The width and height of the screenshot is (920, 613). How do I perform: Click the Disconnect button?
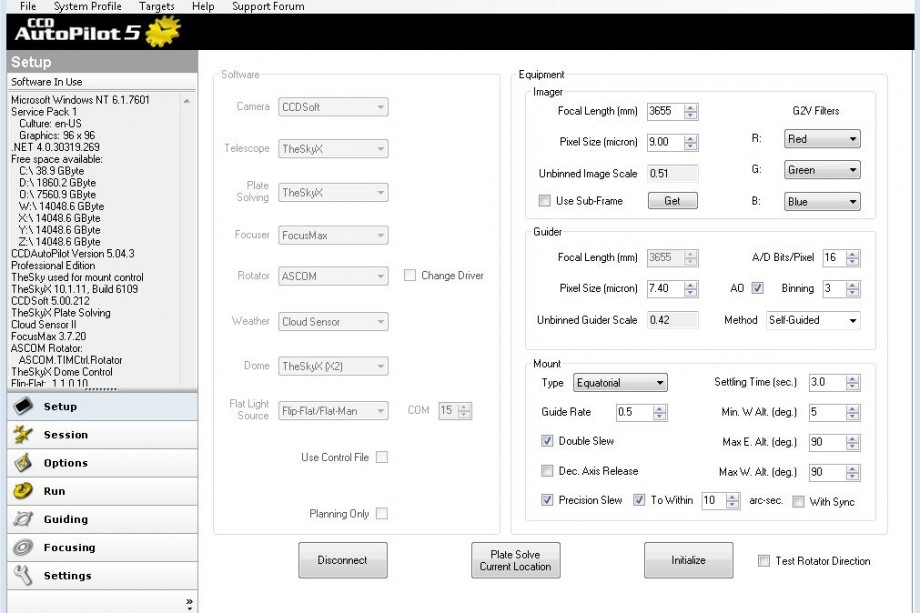click(343, 560)
